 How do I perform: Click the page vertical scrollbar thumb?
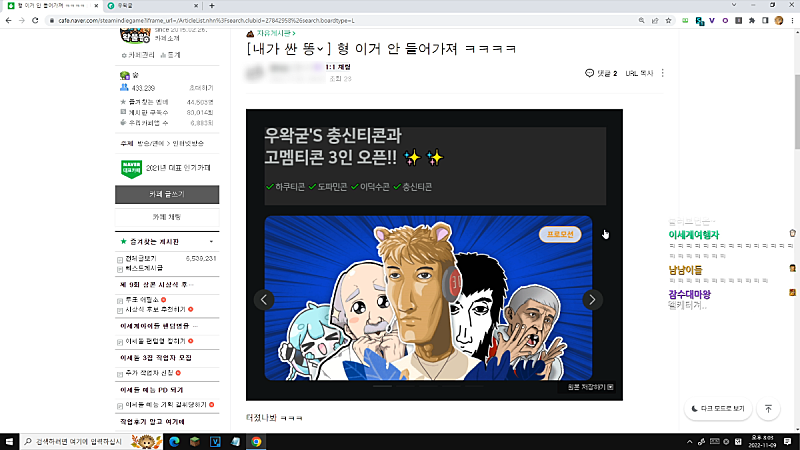797,112
